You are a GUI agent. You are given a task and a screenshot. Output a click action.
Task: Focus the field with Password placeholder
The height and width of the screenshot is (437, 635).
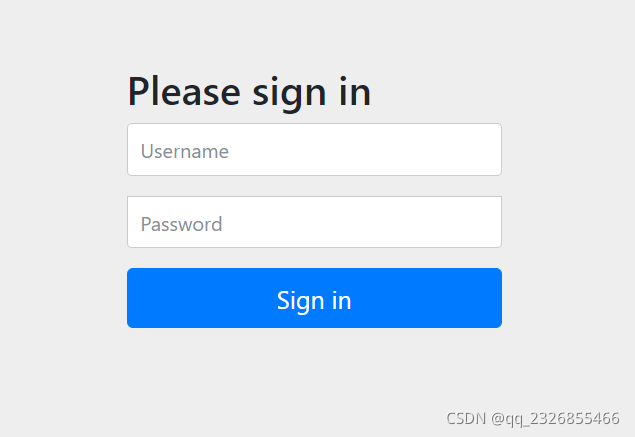click(314, 222)
